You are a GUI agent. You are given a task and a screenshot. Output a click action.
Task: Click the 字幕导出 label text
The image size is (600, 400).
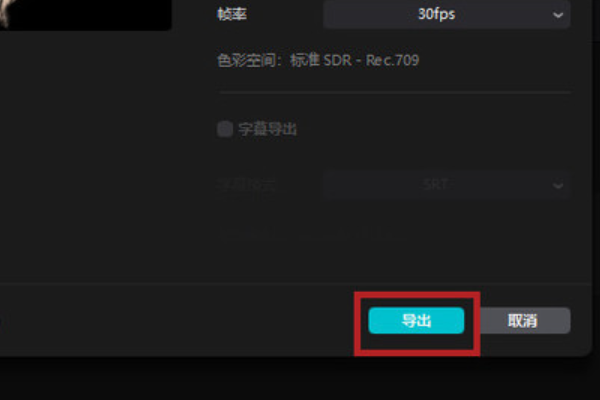click(x=267, y=129)
